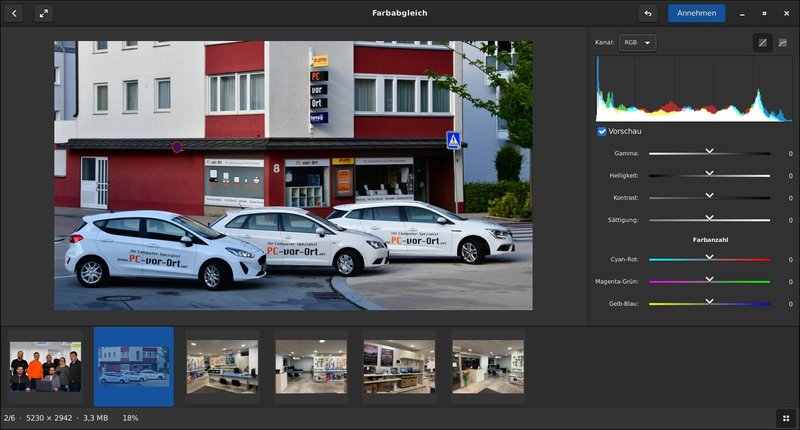Screen dimensions: 800x430
Task: Select the highlighted cars thumbnail
Action: pyautogui.click(x=134, y=367)
